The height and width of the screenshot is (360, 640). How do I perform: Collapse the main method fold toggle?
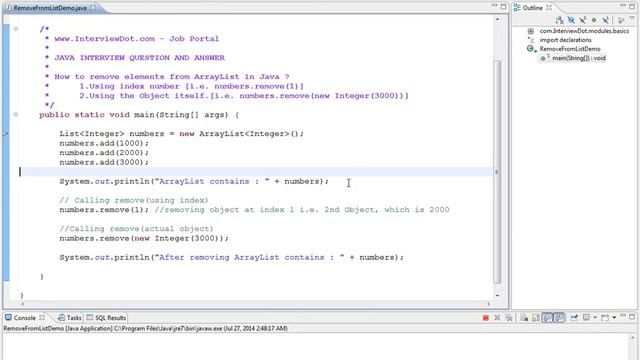16,115
